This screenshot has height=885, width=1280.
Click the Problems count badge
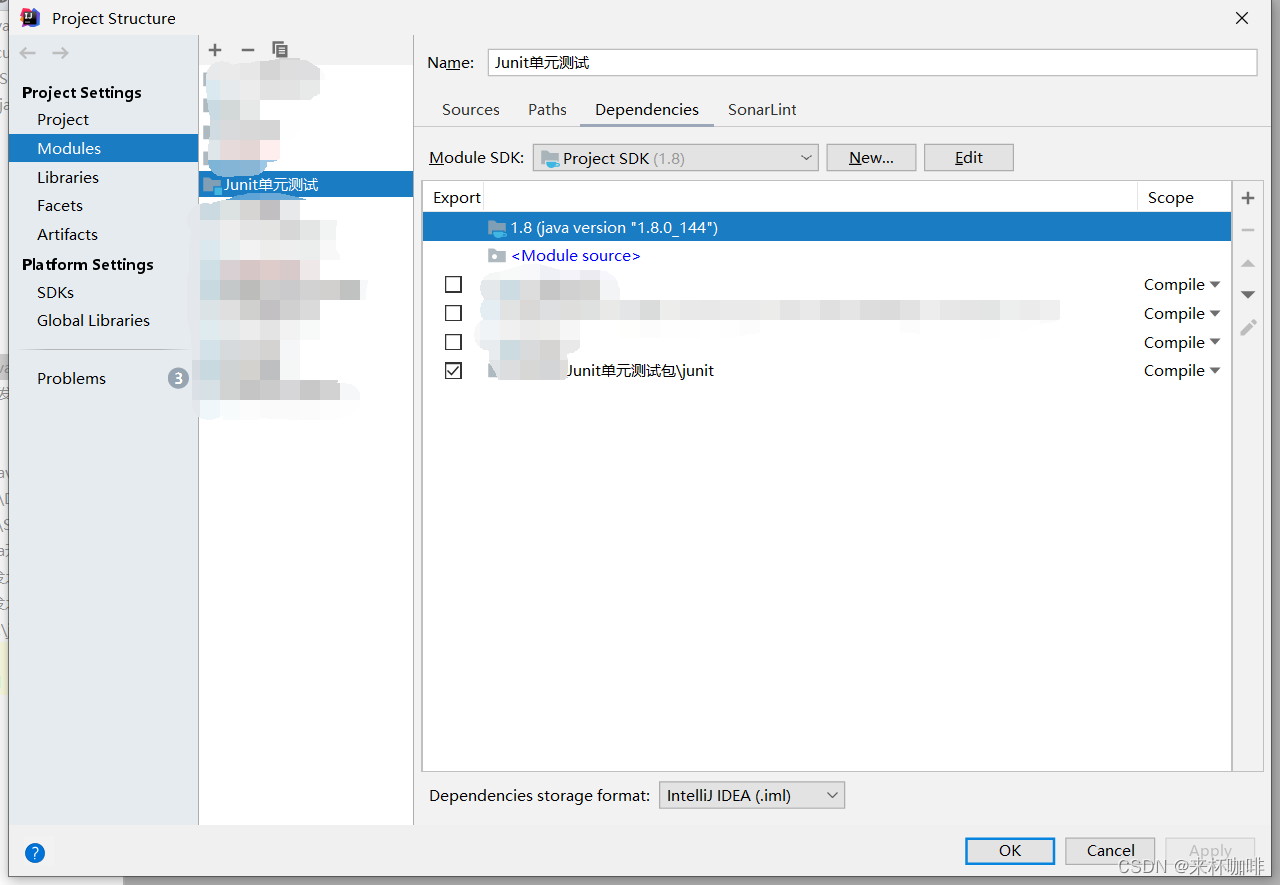178,378
